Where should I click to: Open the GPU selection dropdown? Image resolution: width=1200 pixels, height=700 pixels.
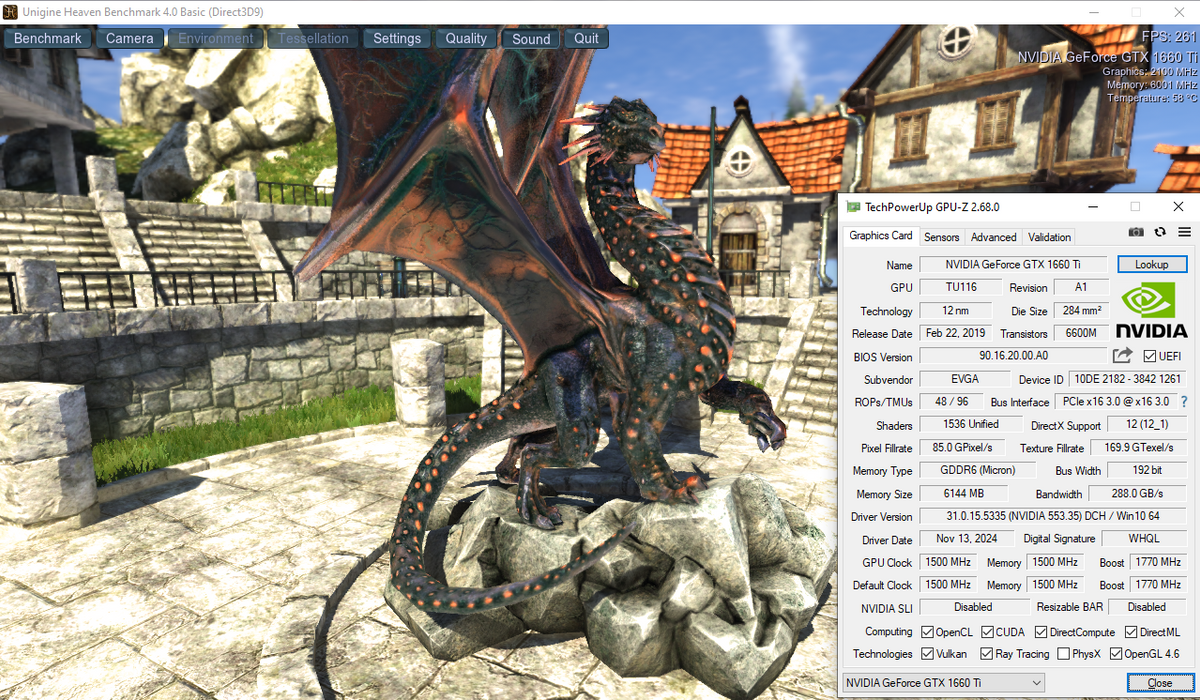(x=942, y=683)
